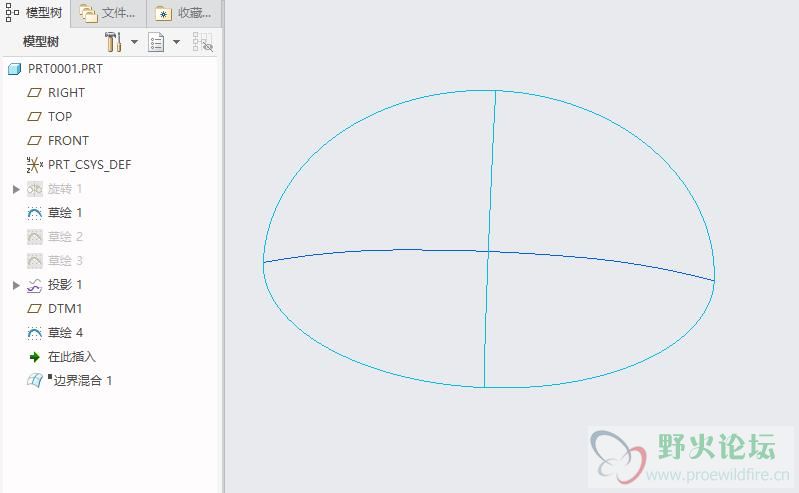The width and height of the screenshot is (799, 493).
Task: Click the green insert-here arrow icon
Action: [35, 357]
